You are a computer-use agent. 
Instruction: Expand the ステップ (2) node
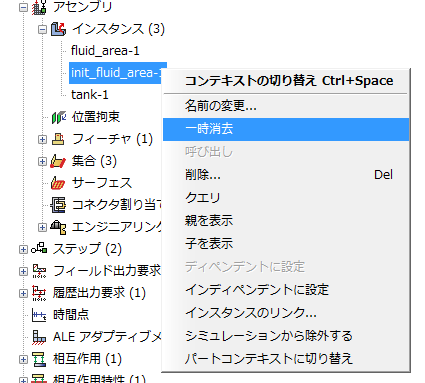click(23, 249)
